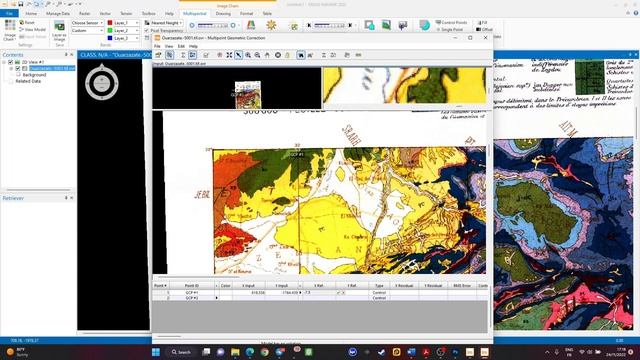Switch to the Home ribbon tab
The width and height of the screenshot is (640, 360).
tap(31, 13)
